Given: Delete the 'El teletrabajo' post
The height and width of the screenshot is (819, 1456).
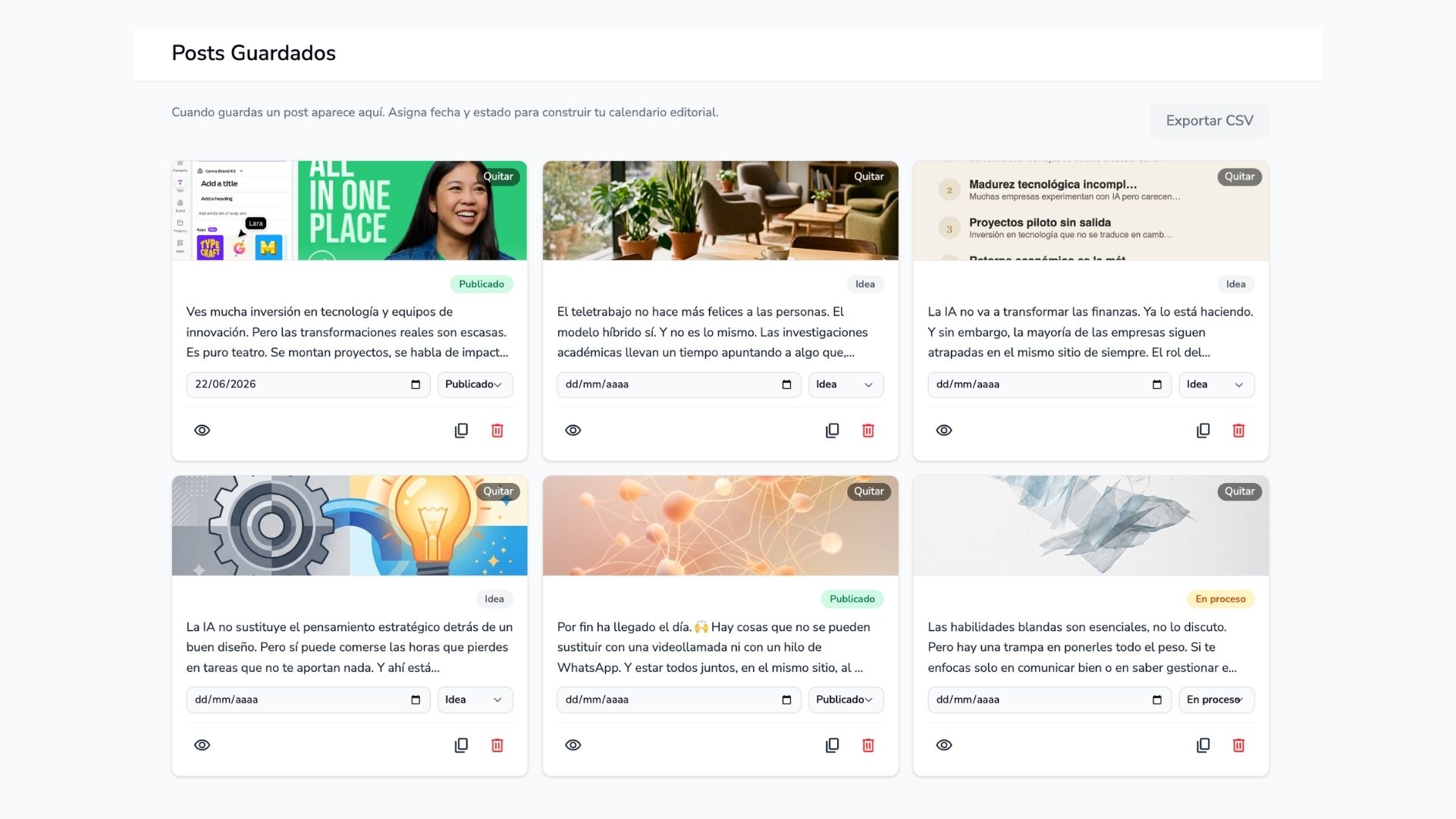Looking at the screenshot, I should tap(868, 430).
